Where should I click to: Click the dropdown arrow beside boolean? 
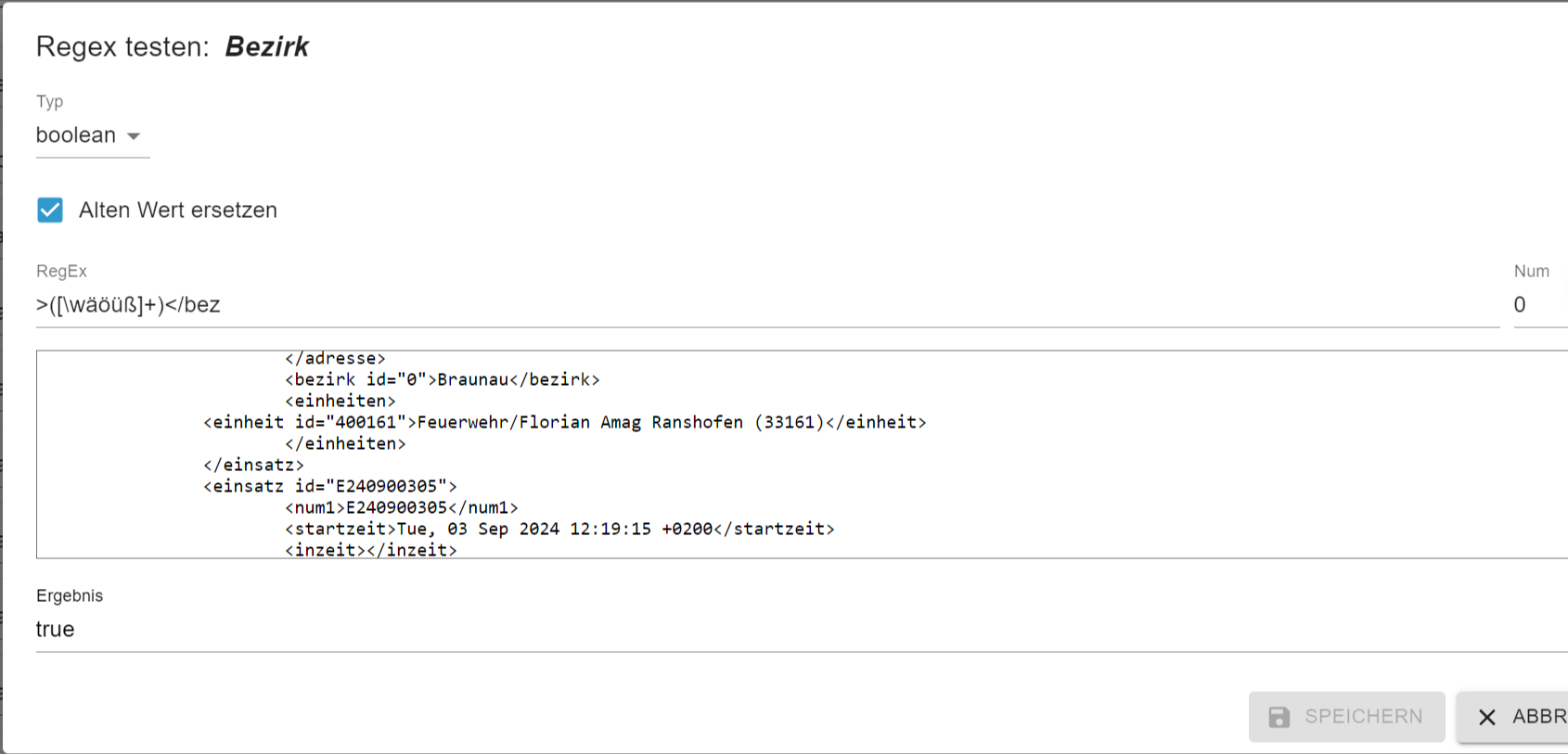point(134,136)
